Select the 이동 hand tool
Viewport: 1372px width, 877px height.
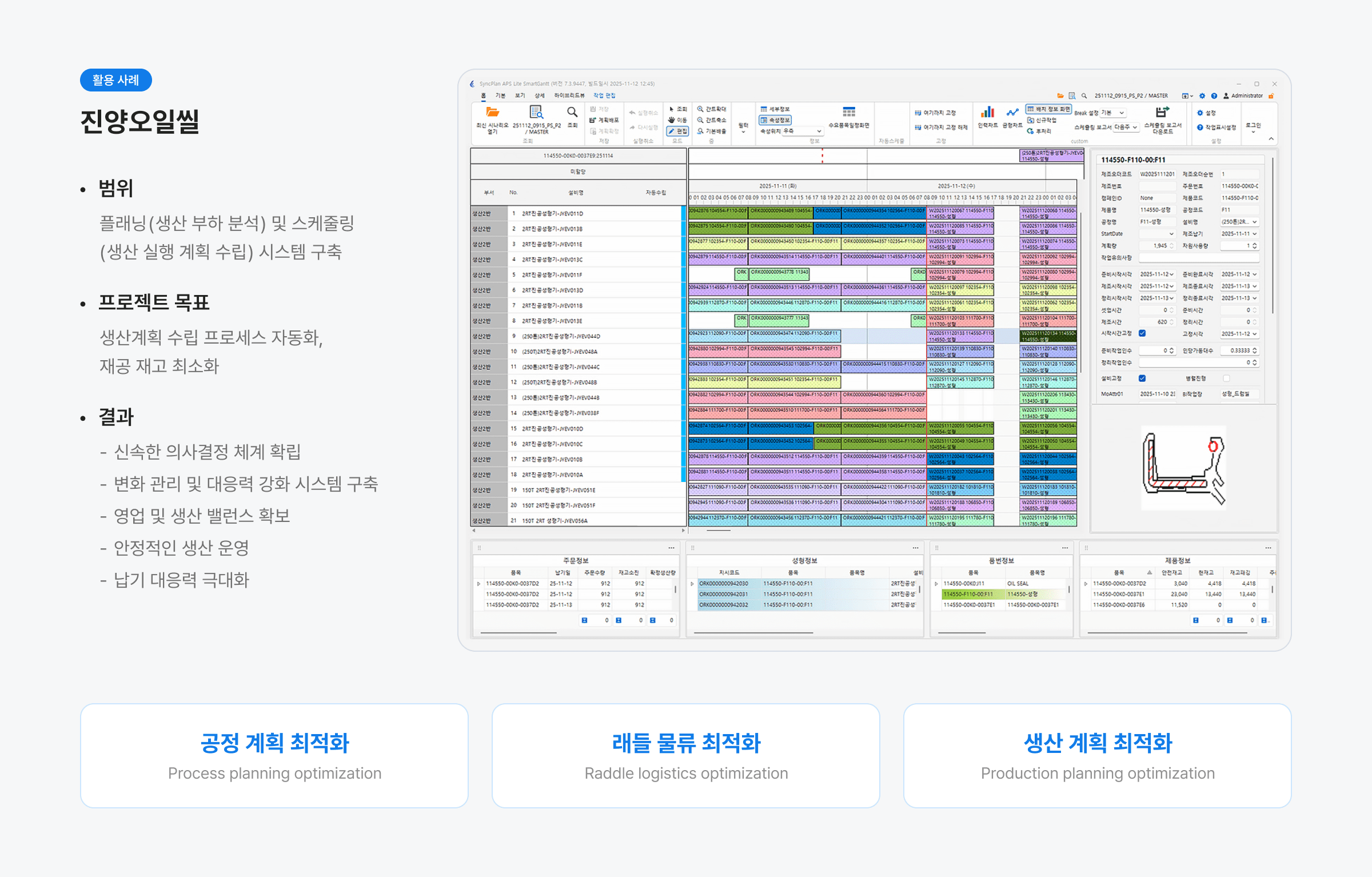click(x=677, y=120)
